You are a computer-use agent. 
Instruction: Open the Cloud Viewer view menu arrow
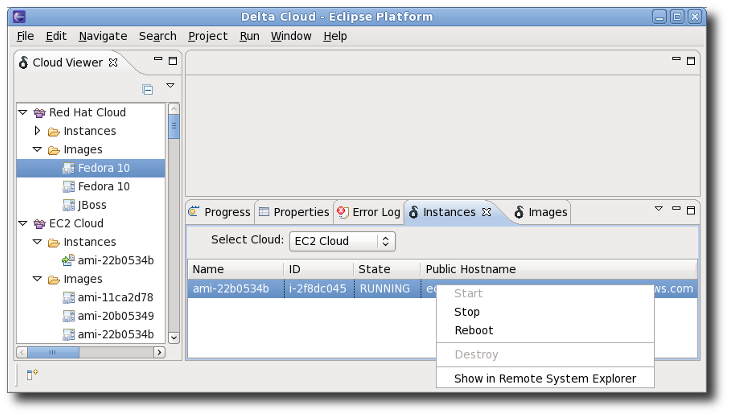point(170,86)
